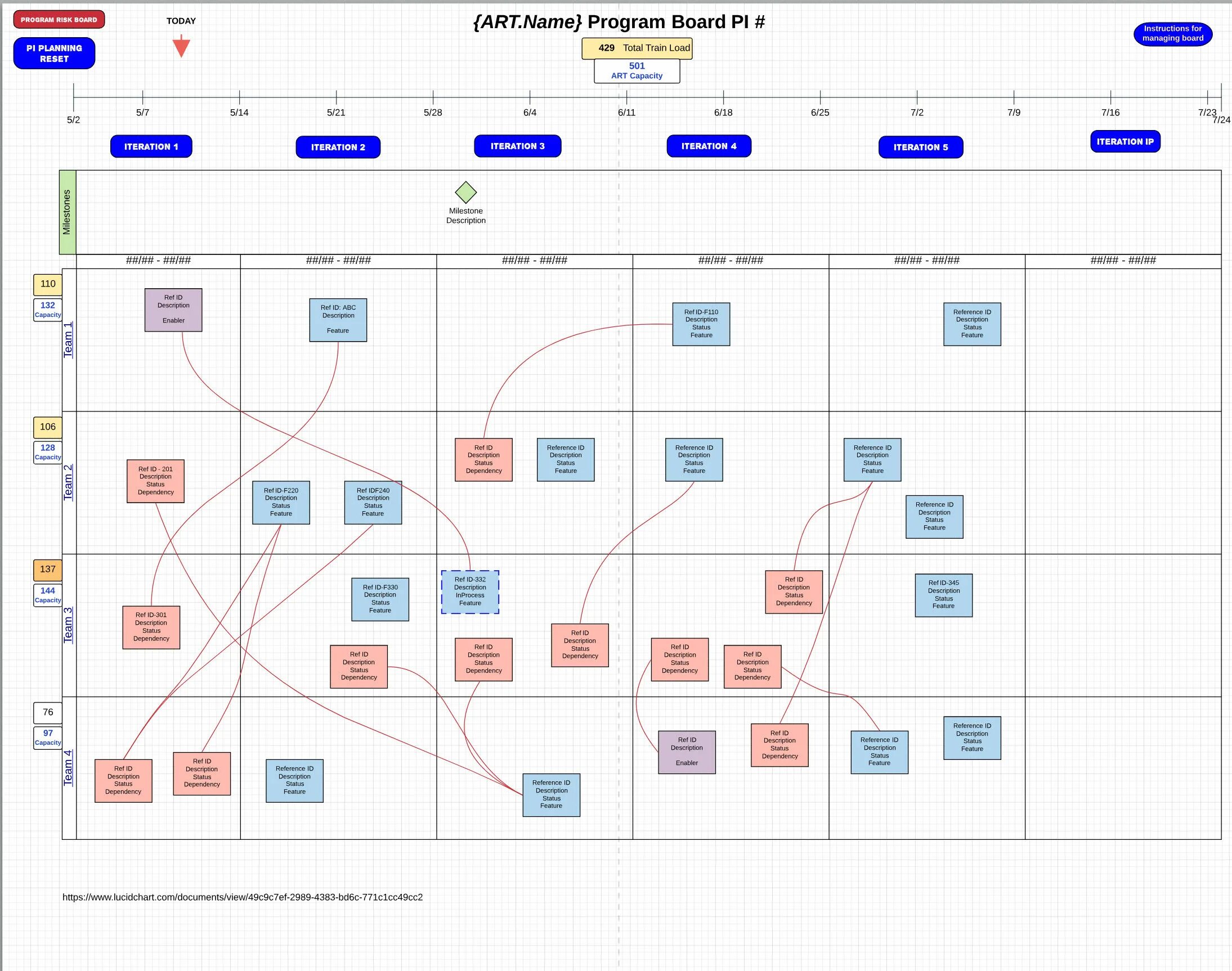Select the dashed Ref ID-332 InProcess card
This screenshot has height=971, width=1232.
[x=470, y=592]
